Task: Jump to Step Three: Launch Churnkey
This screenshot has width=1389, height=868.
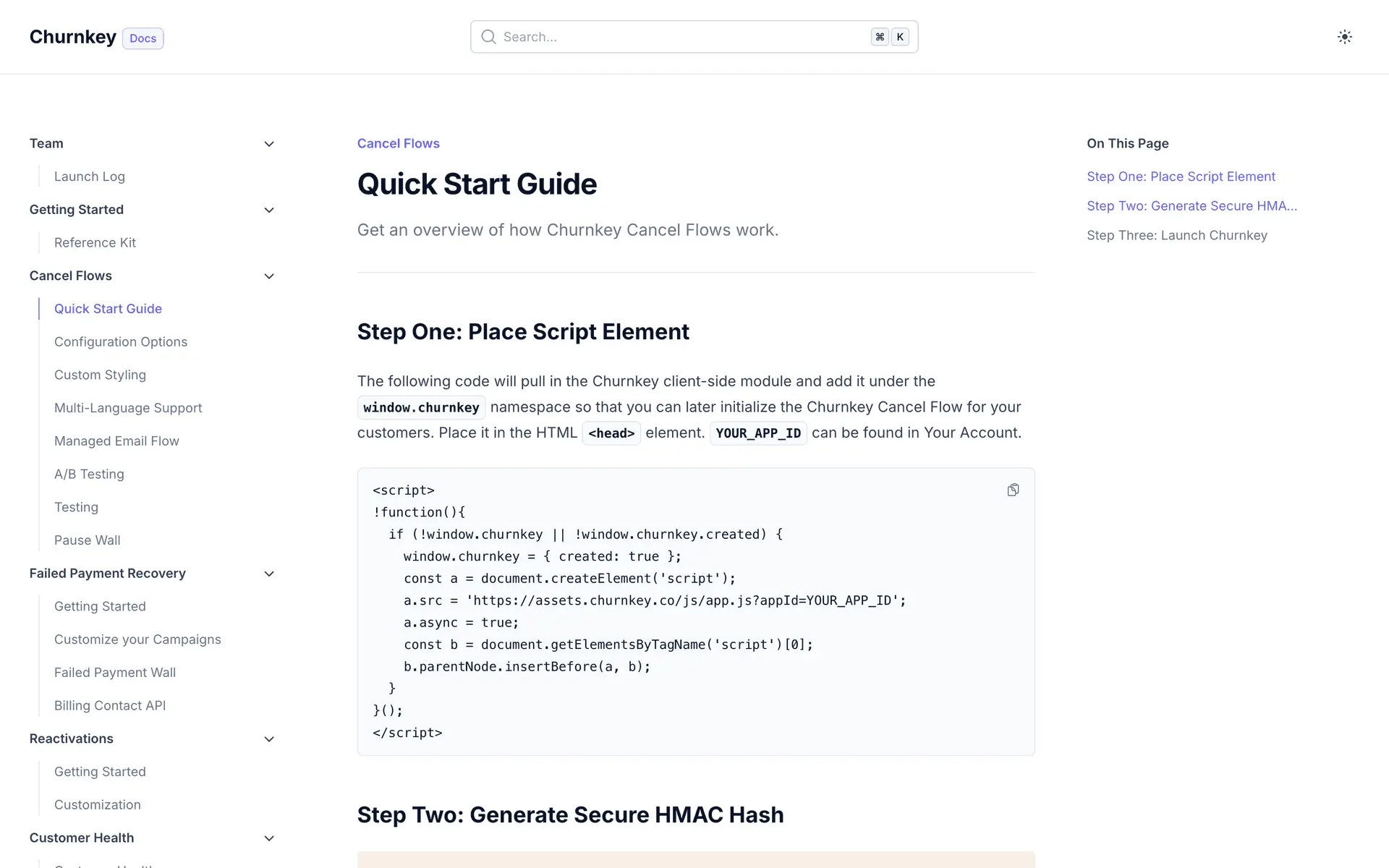Action: 1176,235
